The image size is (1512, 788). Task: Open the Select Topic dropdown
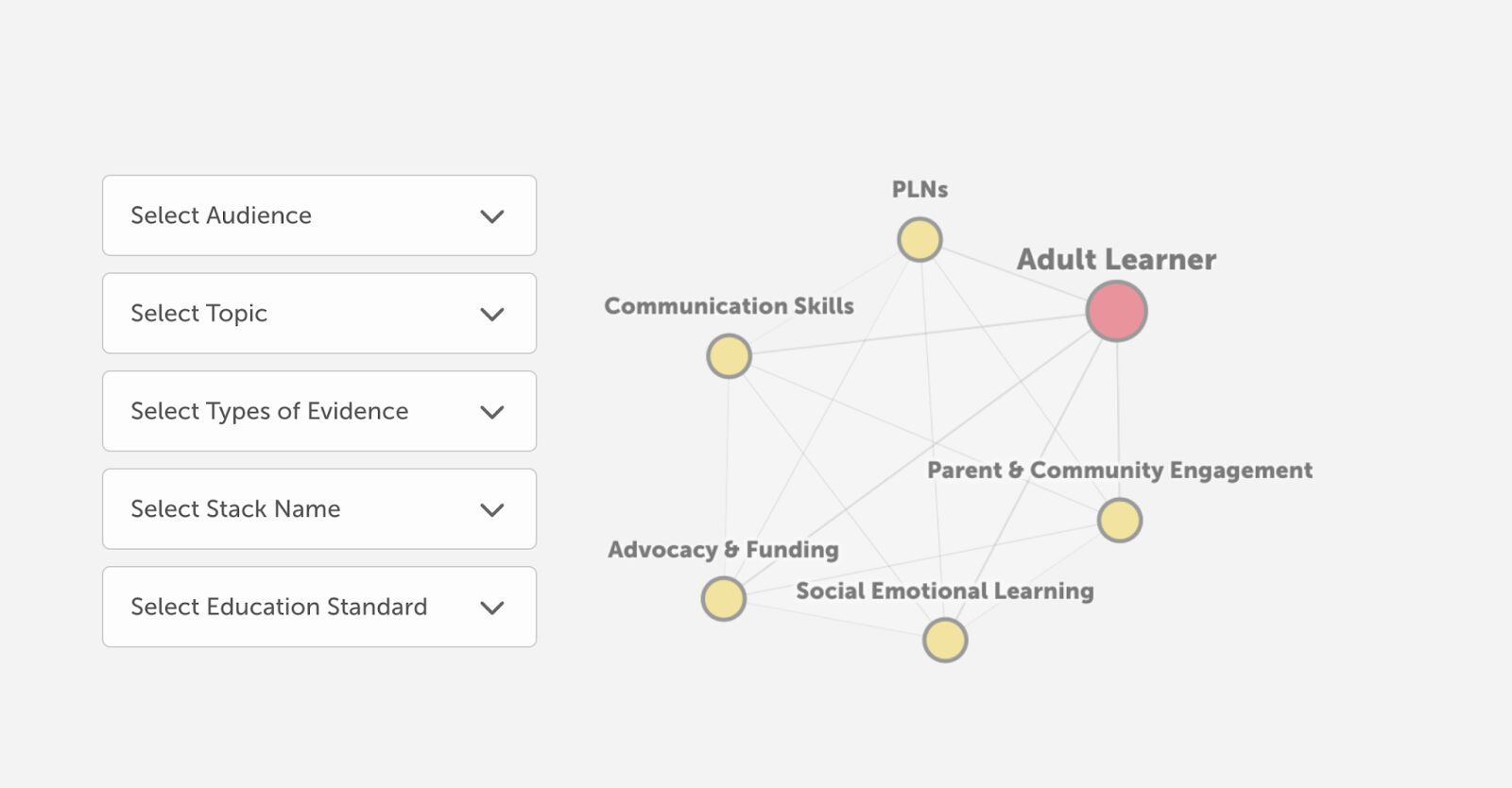point(319,314)
